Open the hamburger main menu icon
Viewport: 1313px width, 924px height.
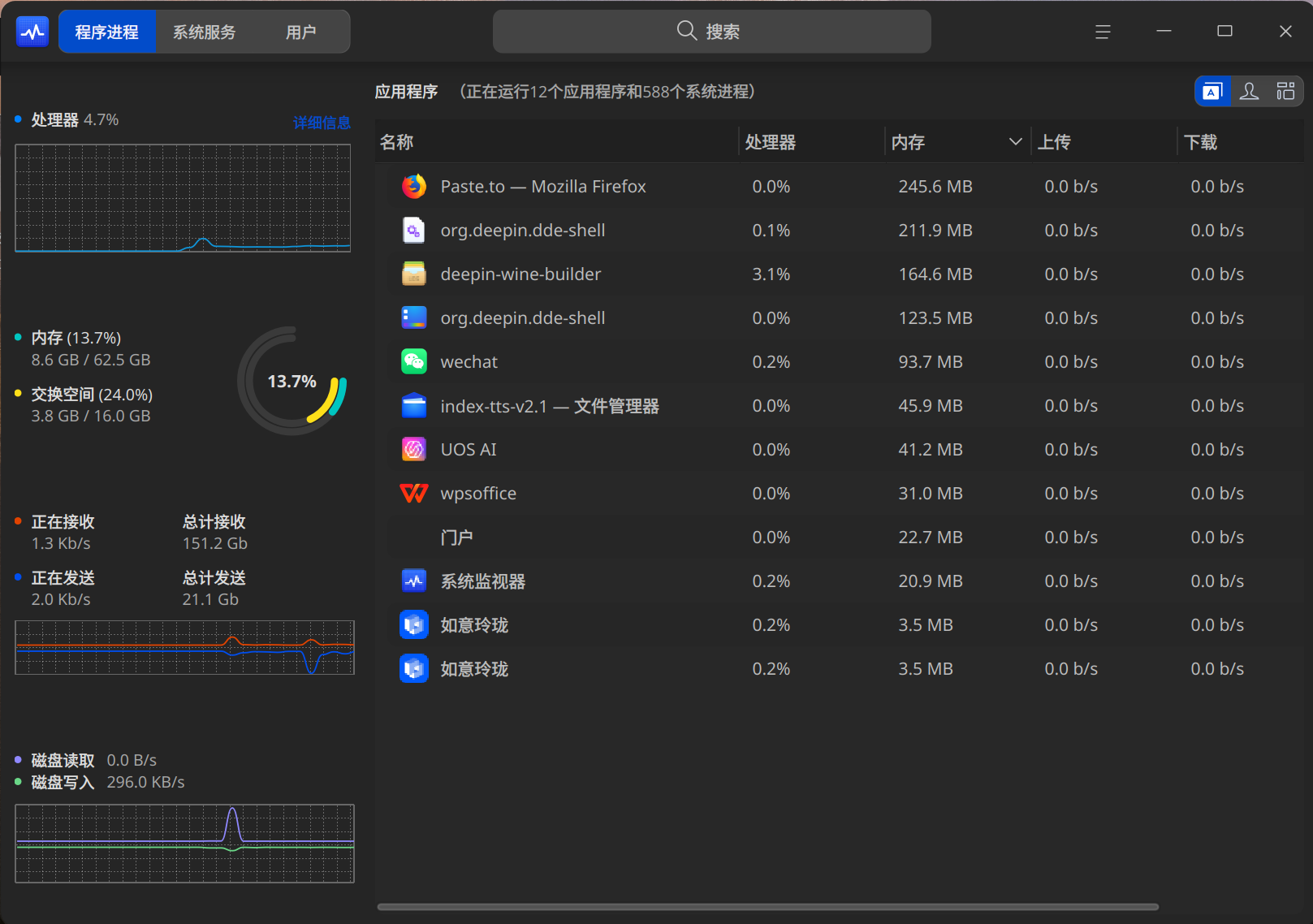coord(1103,32)
